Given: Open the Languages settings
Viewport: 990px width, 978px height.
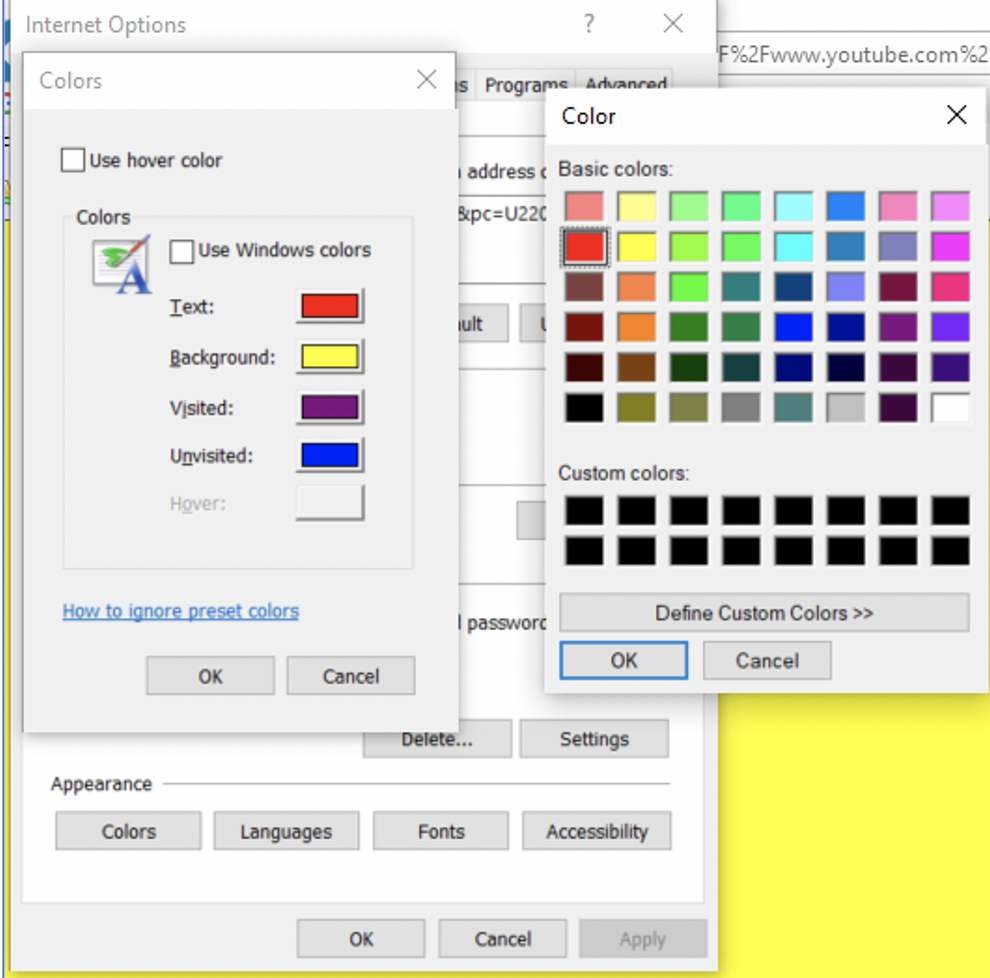Looking at the screenshot, I should pos(286,831).
